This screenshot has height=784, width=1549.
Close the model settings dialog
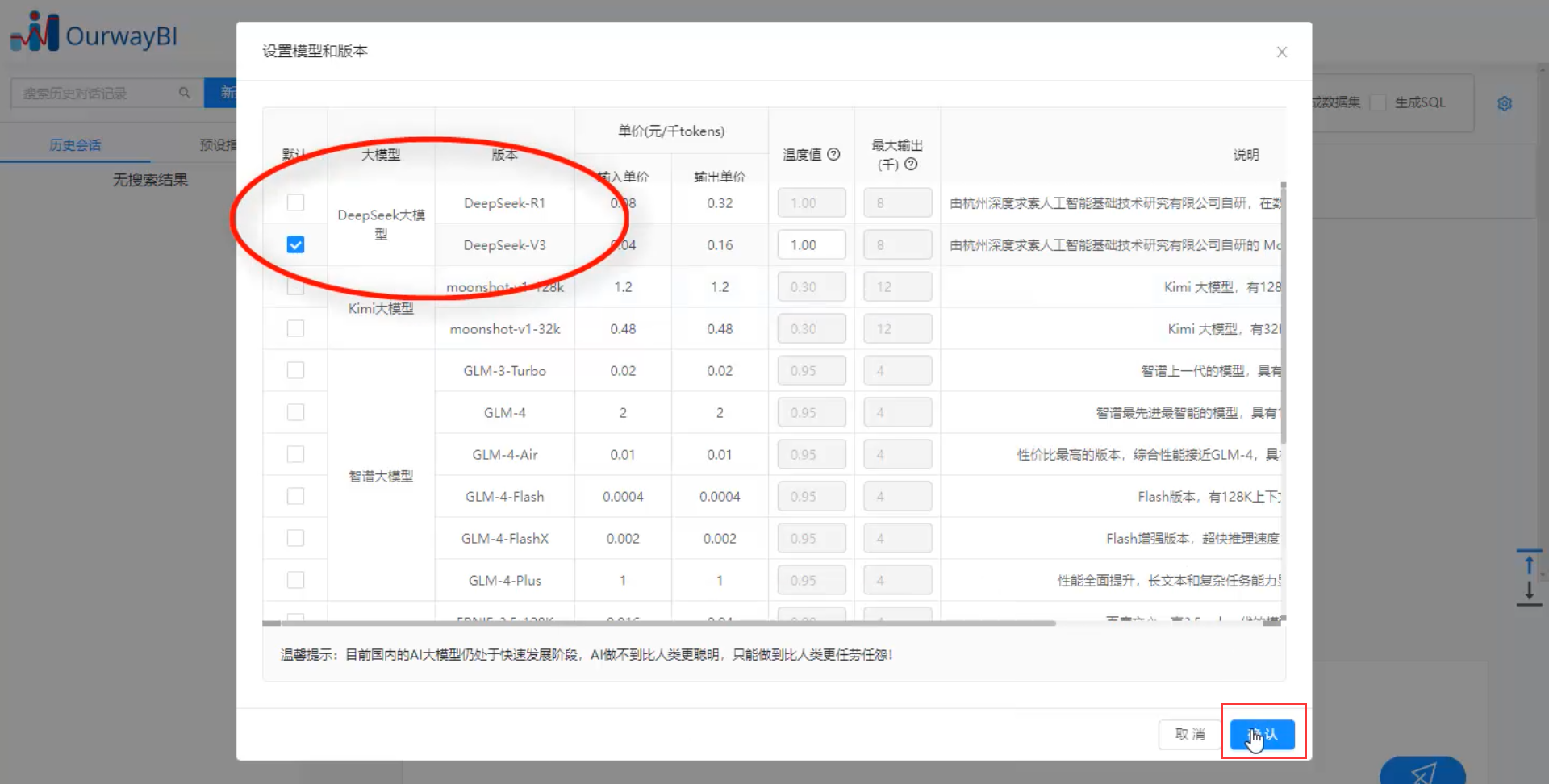tap(1281, 52)
